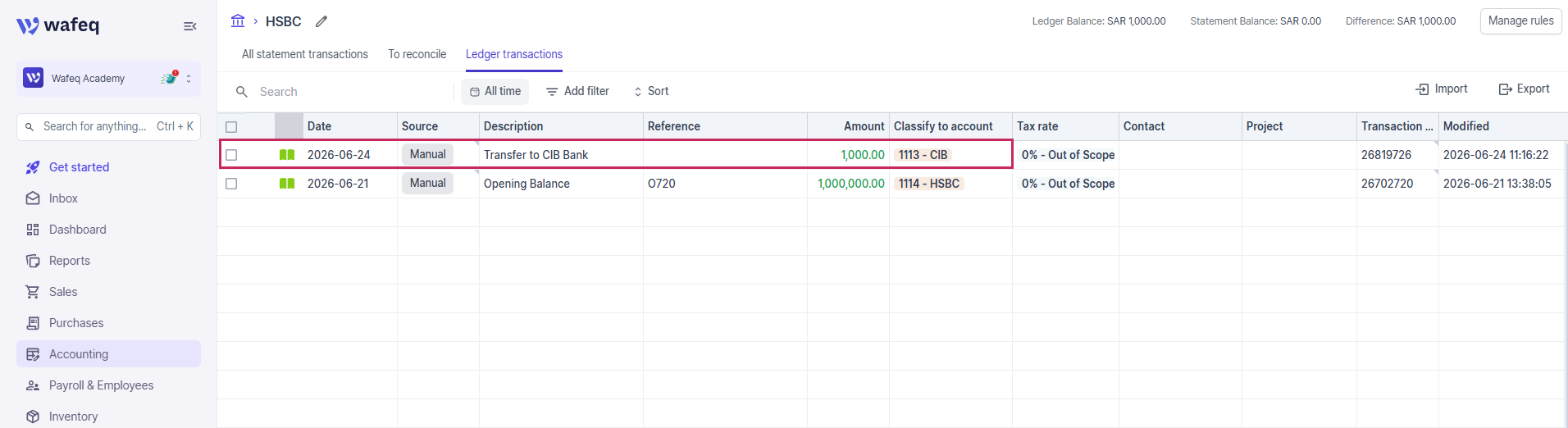This screenshot has height=428, width=1568.
Task: Toggle the select-all header checkbox
Action: pyautogui.click(x=231, y=127)
